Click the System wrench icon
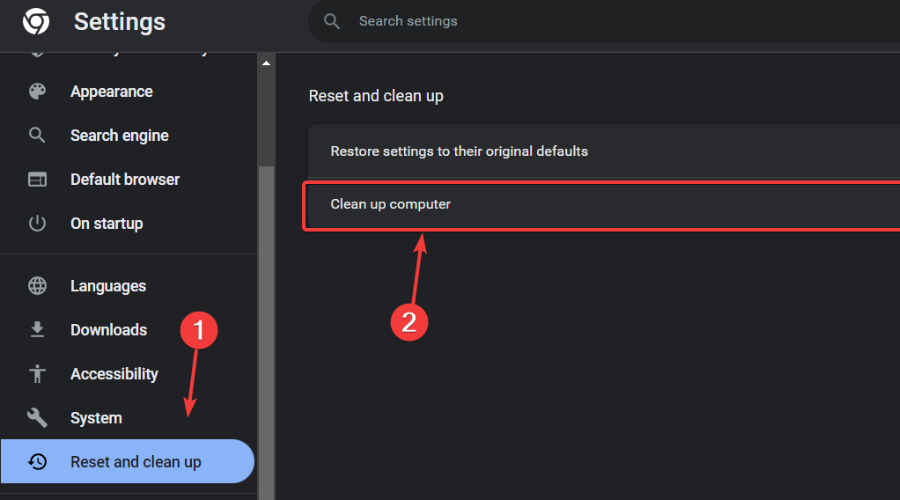The image size is (900, 500). pyautogui.click(x=37, y=418)
